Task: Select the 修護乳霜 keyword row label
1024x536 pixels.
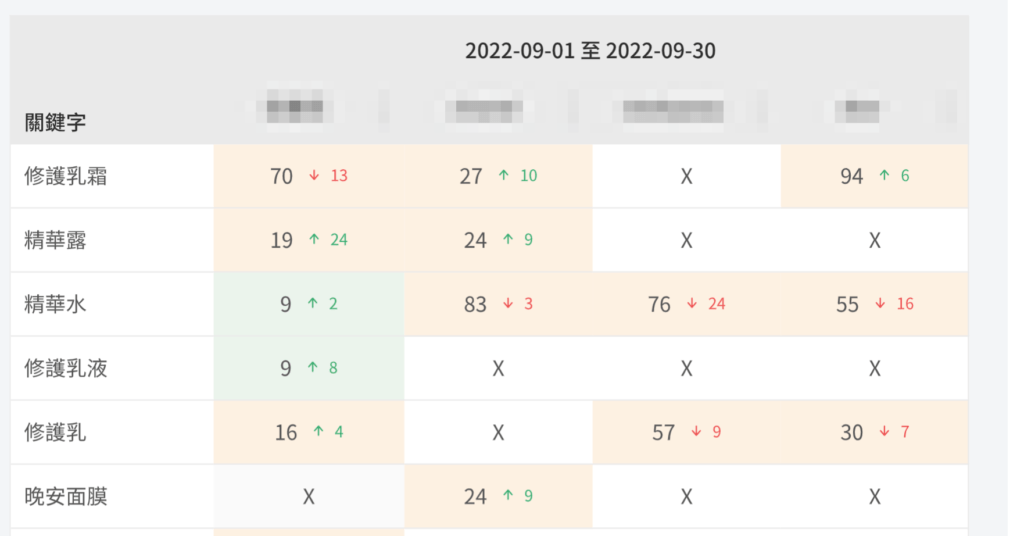Action: pos(66,176)
